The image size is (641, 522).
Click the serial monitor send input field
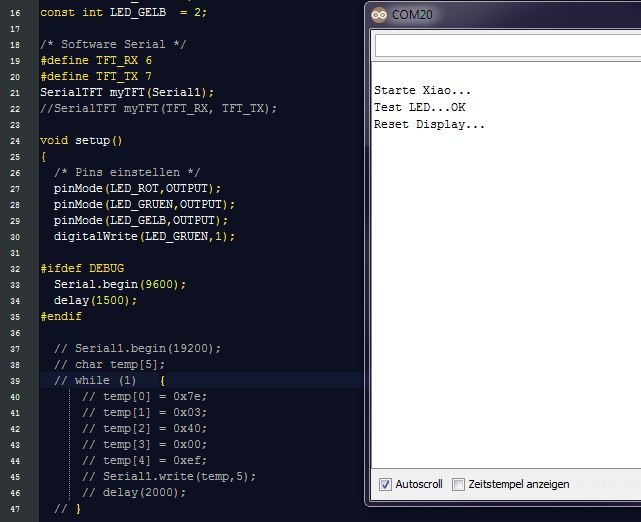tap(508, 46)
